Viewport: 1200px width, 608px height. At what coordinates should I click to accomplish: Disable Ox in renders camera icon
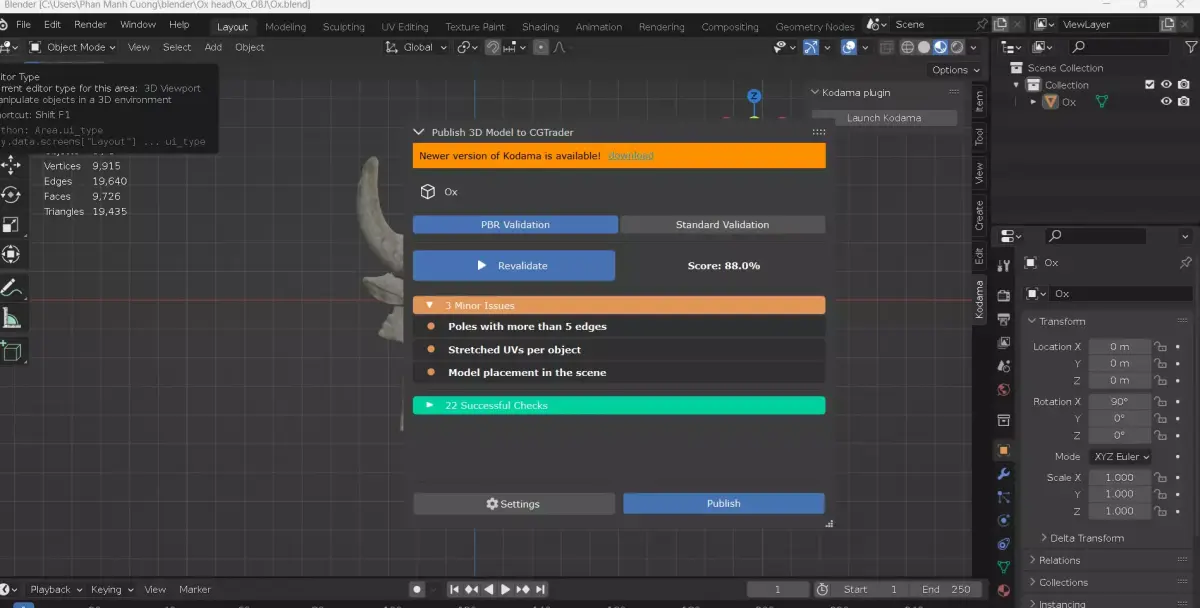[1183, 102]
